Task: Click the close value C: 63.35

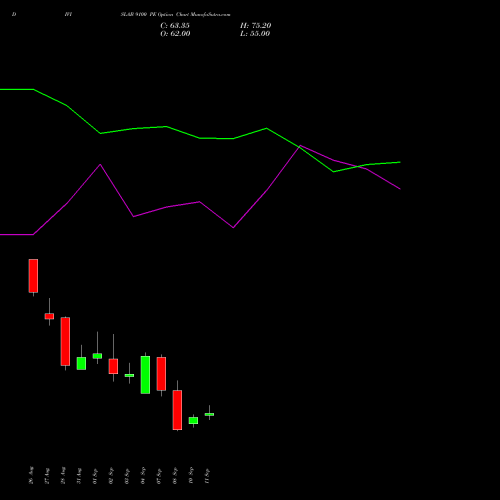Action: 175,25
